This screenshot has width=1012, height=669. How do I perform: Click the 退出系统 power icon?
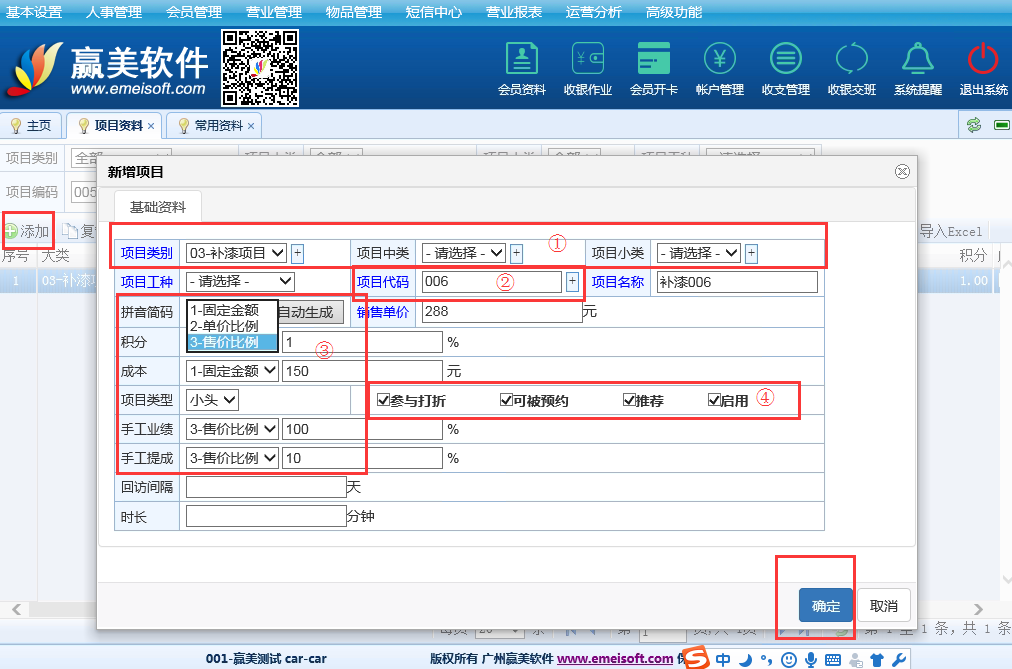tap(983, 60)
